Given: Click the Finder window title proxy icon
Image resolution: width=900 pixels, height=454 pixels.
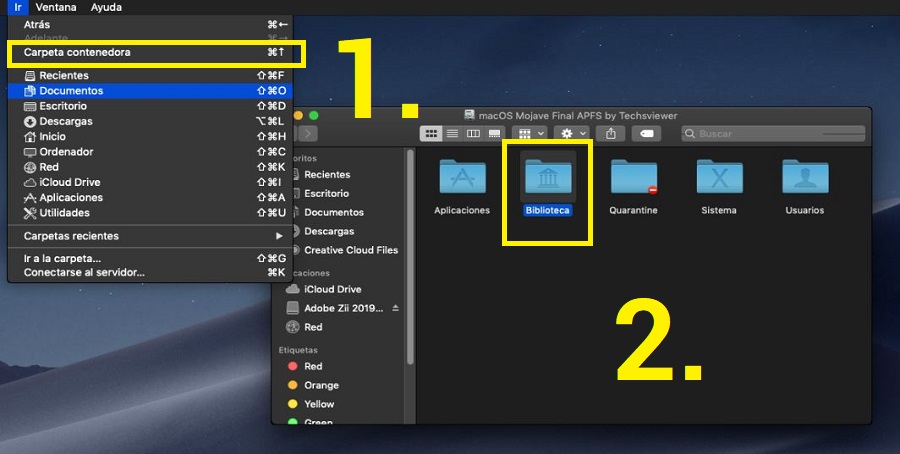Looking at the screenshot, I should [x=470, y=115].
